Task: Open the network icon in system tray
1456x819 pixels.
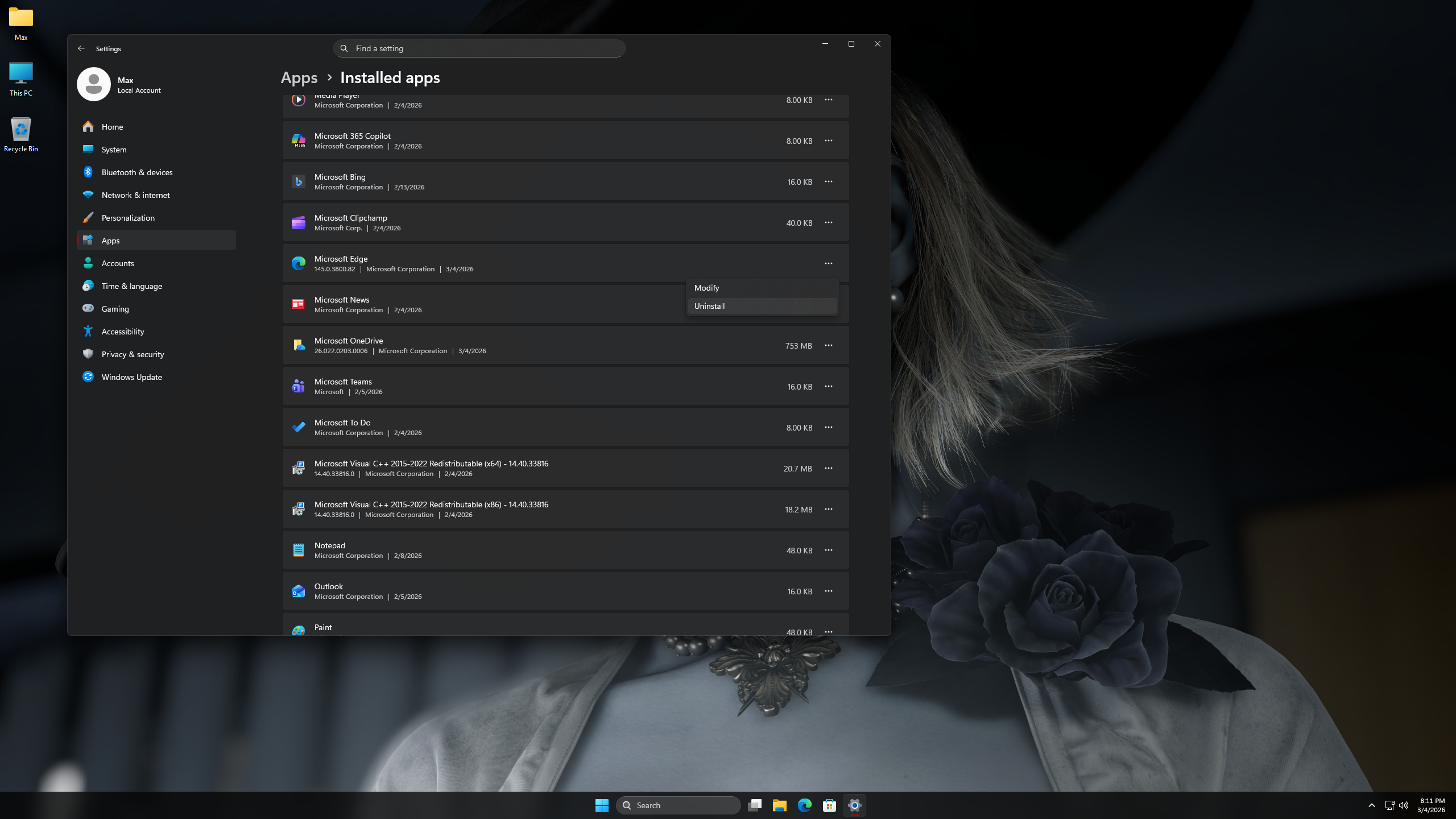Action: click(x=1389, y=805)
